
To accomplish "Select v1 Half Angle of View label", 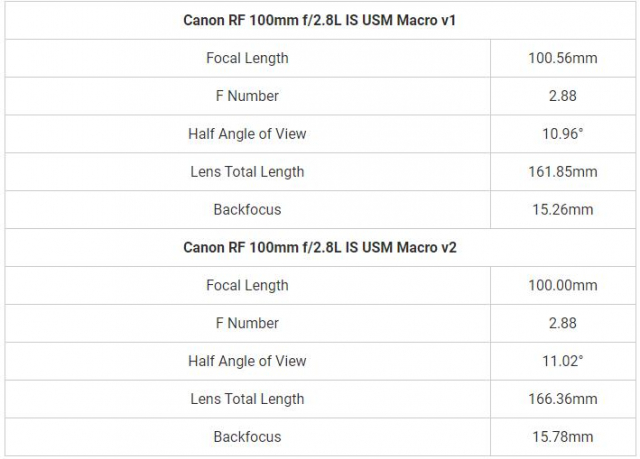I will pos(247,134).
